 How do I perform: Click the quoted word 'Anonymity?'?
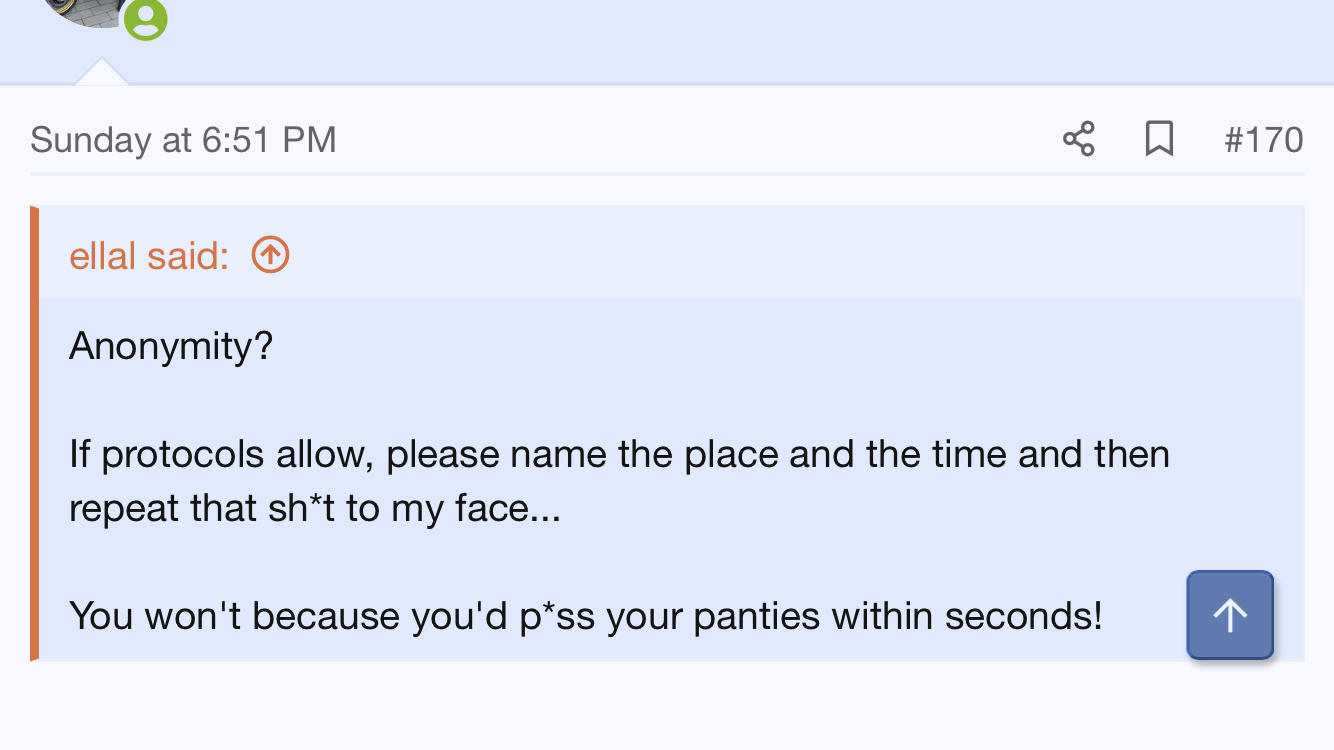tap(171, 346)
